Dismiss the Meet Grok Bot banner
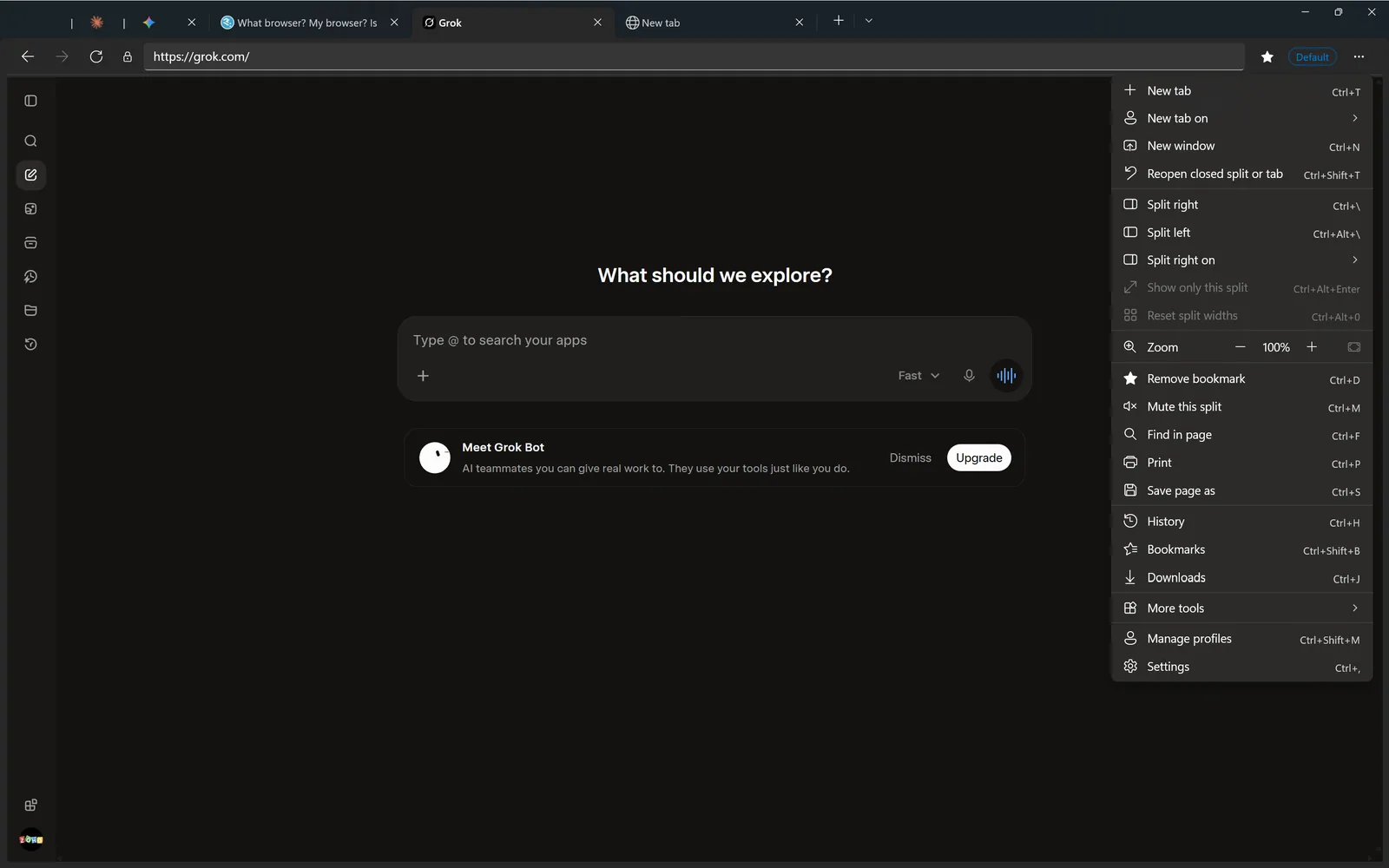The image size is (1389, 868). [x=910, y=458]
